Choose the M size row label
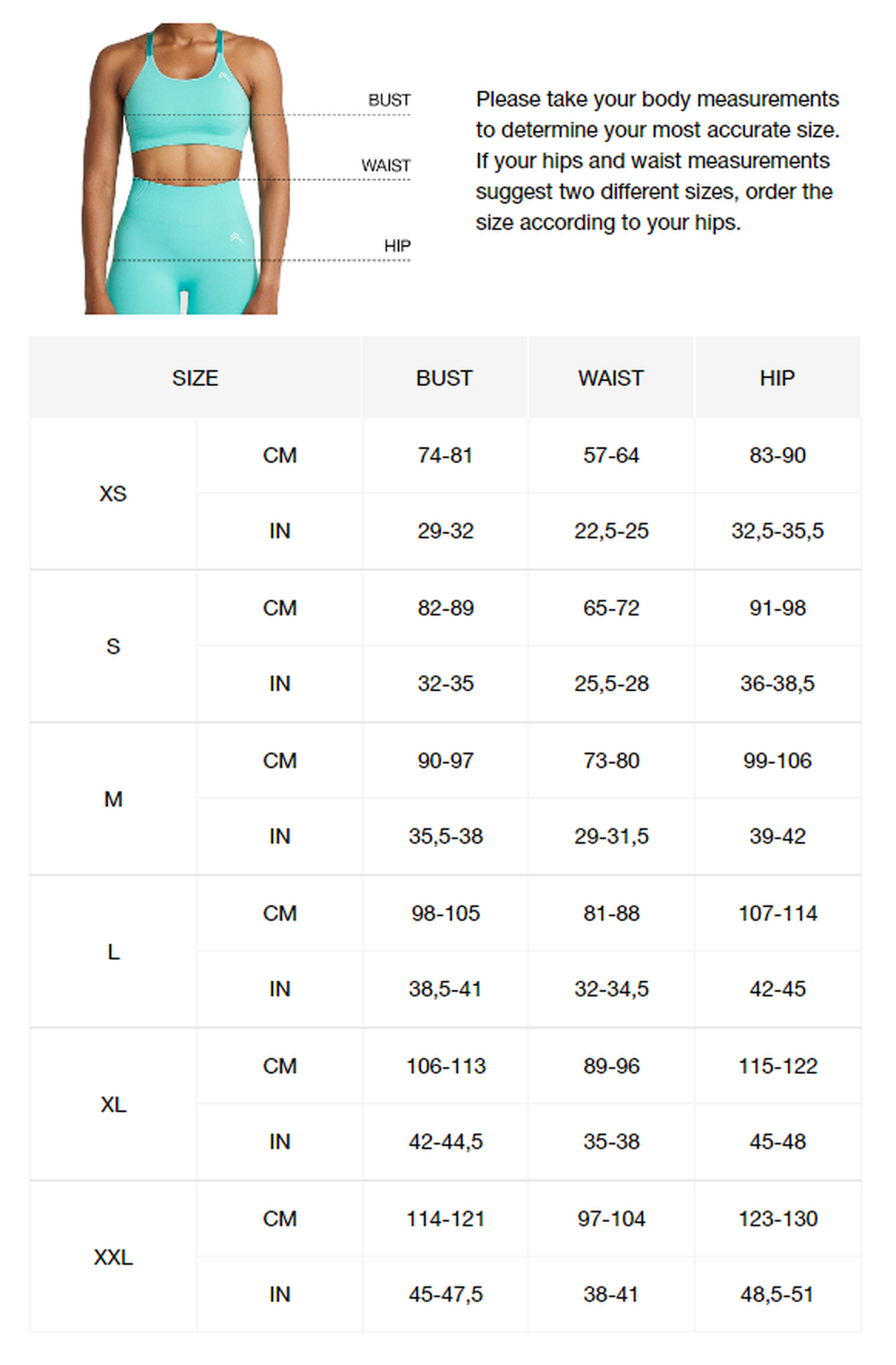 pyautogui.click(x=113, y=799)
